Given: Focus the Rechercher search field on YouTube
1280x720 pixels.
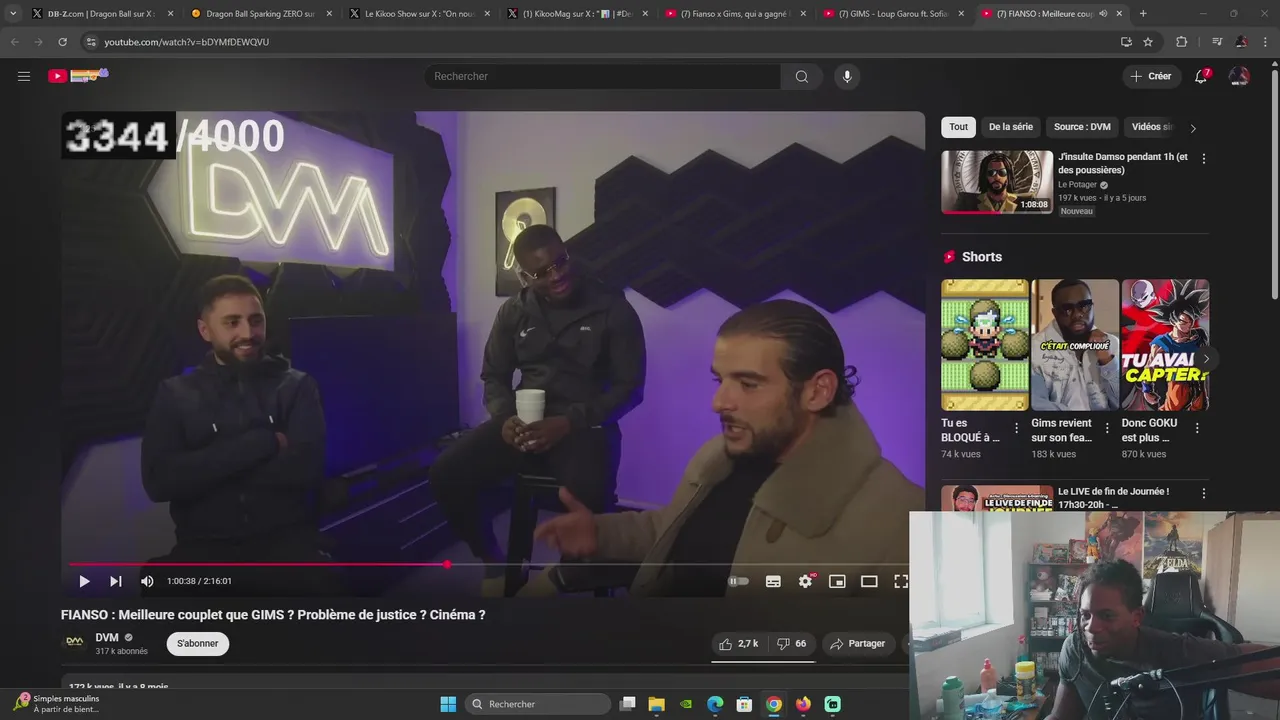Looking at the screenshot, I should coord(603,76).
